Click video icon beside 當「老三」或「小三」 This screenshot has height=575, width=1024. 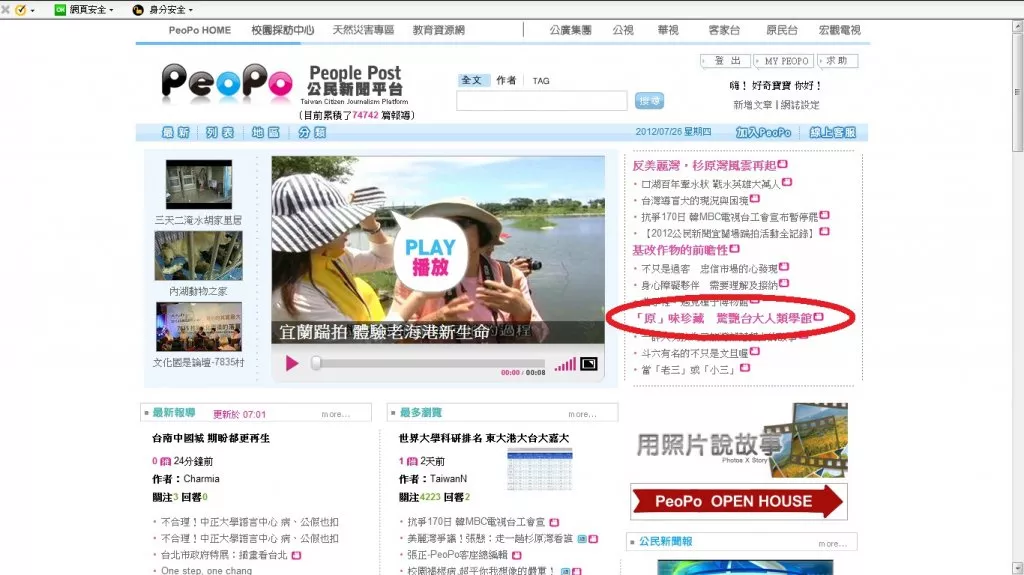[x=744, y=368]
